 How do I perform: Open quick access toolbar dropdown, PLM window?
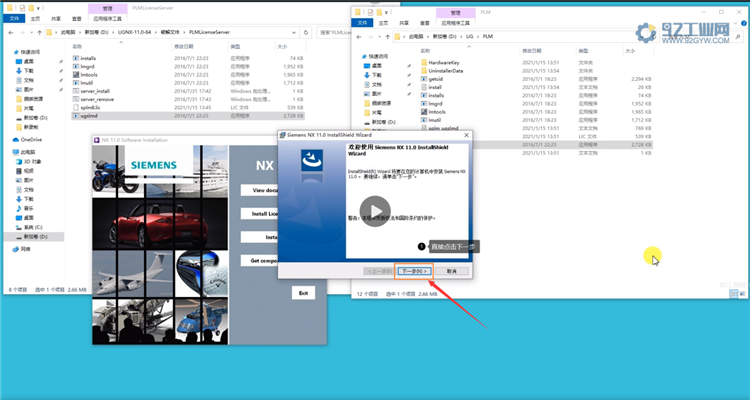pyautogui.click(x=386, y=12)
